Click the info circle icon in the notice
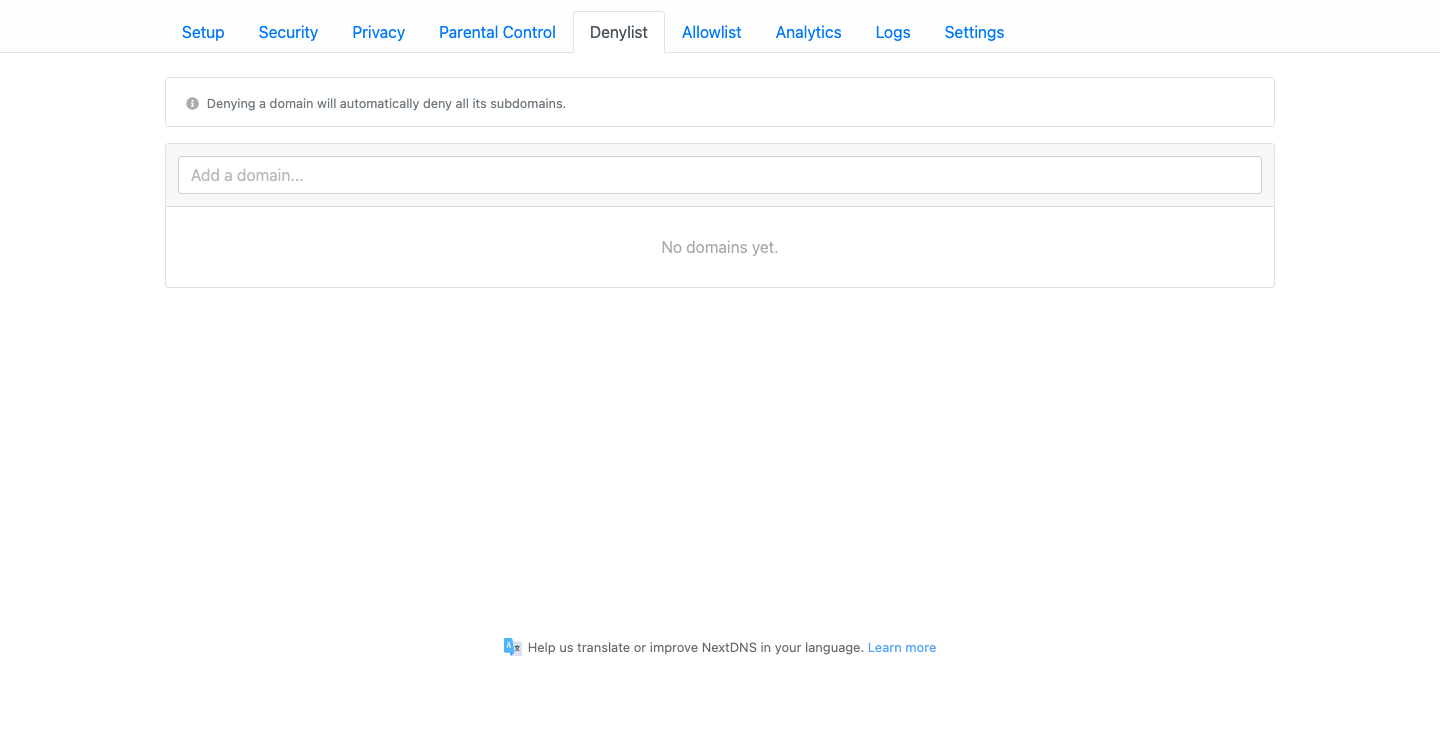The width and height of the screenshot is (1440, 730). click(193, 103)
